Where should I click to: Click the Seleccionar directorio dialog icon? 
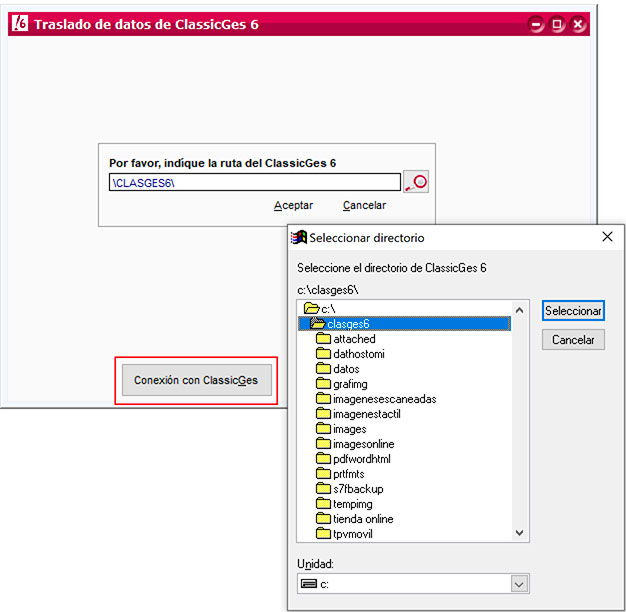299,237
